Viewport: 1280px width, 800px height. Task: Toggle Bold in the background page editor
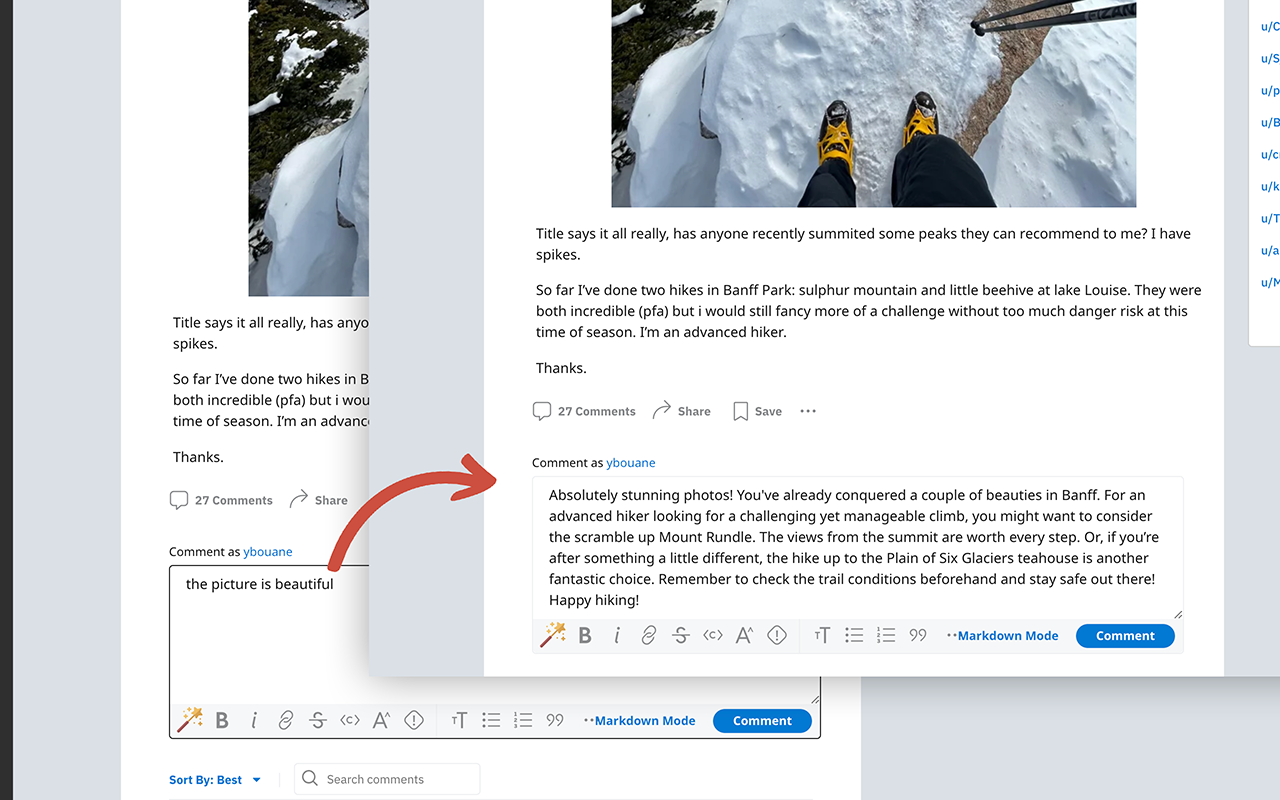point(222,720)
